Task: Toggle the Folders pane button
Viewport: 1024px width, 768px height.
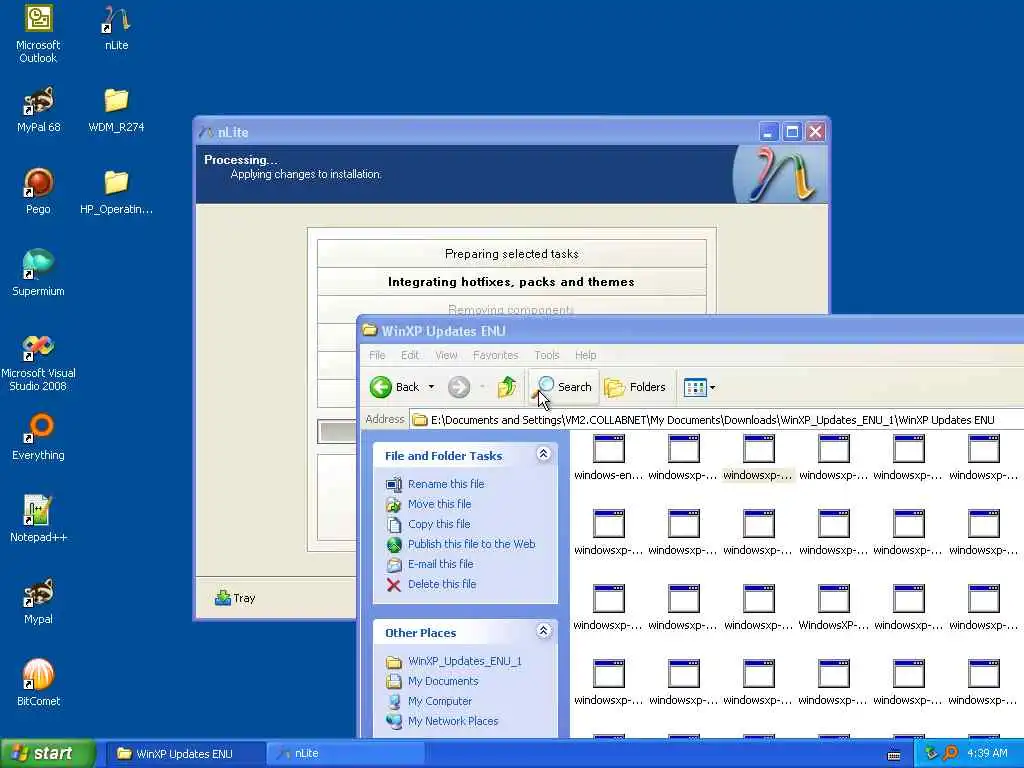Action: [x=635, y=387]
